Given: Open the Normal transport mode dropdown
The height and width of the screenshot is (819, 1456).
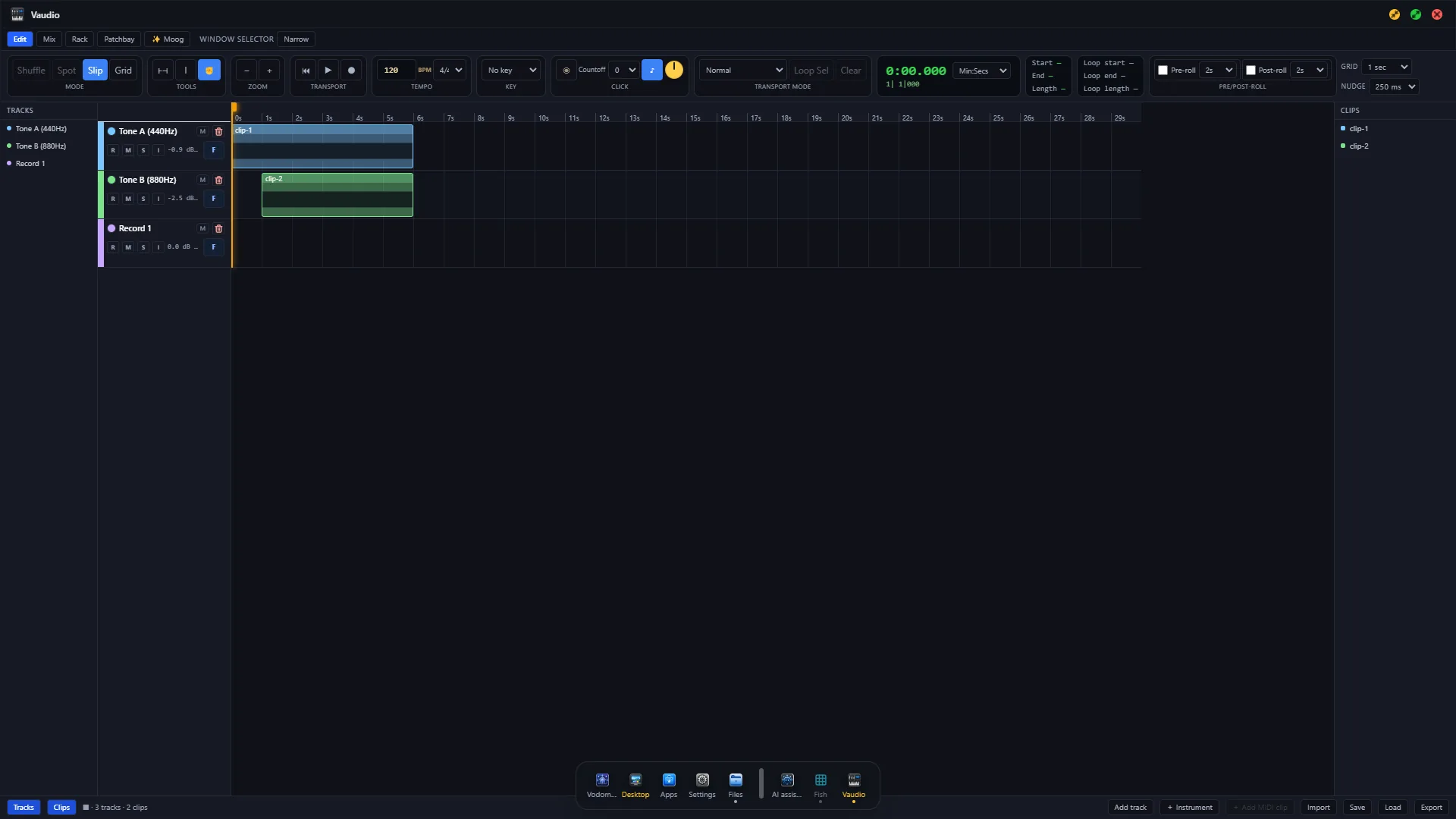Looking at the screenshot, I should pyautogui.click(x=743, y=71).
